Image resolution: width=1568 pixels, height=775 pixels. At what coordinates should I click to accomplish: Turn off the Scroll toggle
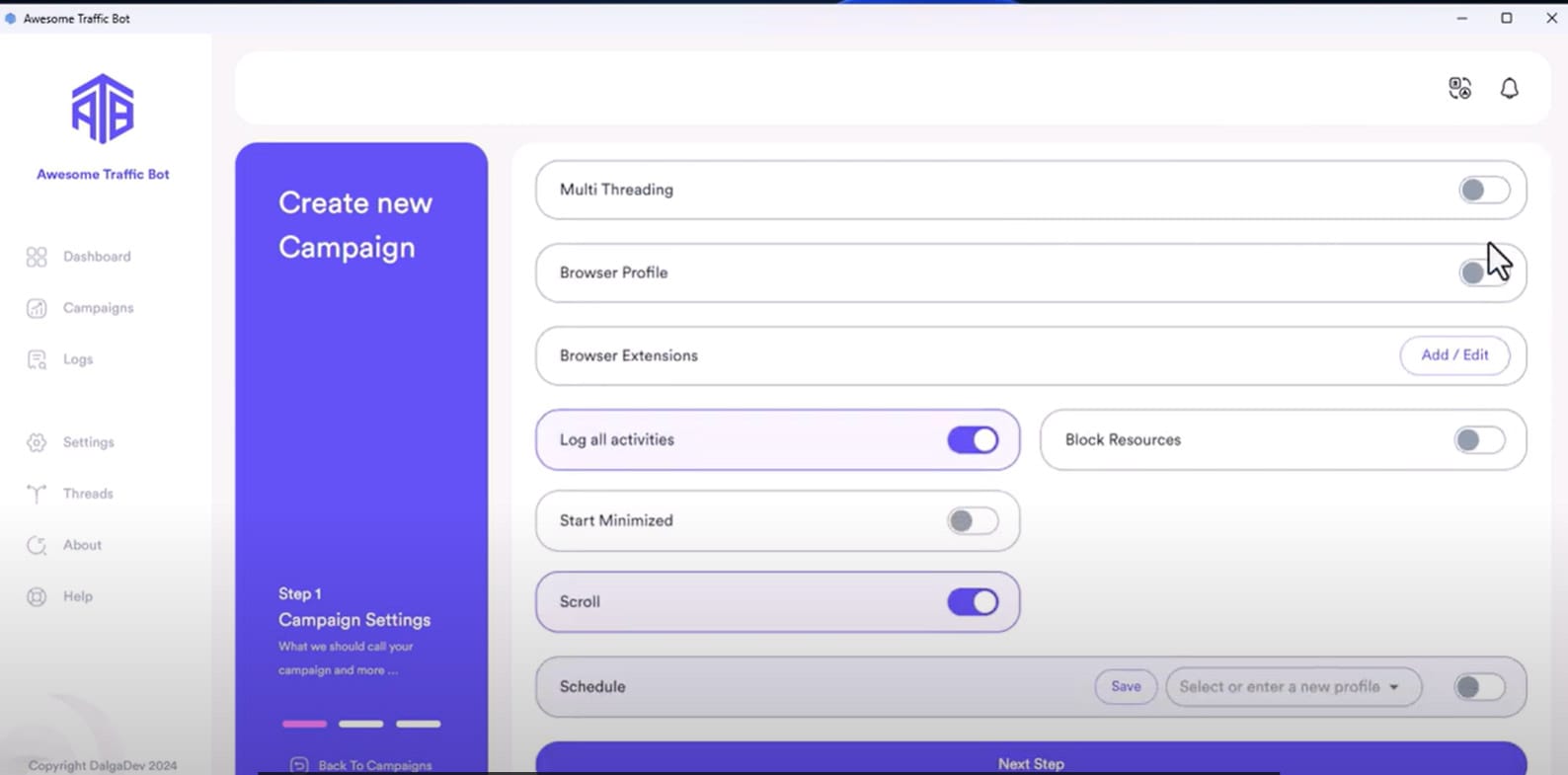(973, 602)
